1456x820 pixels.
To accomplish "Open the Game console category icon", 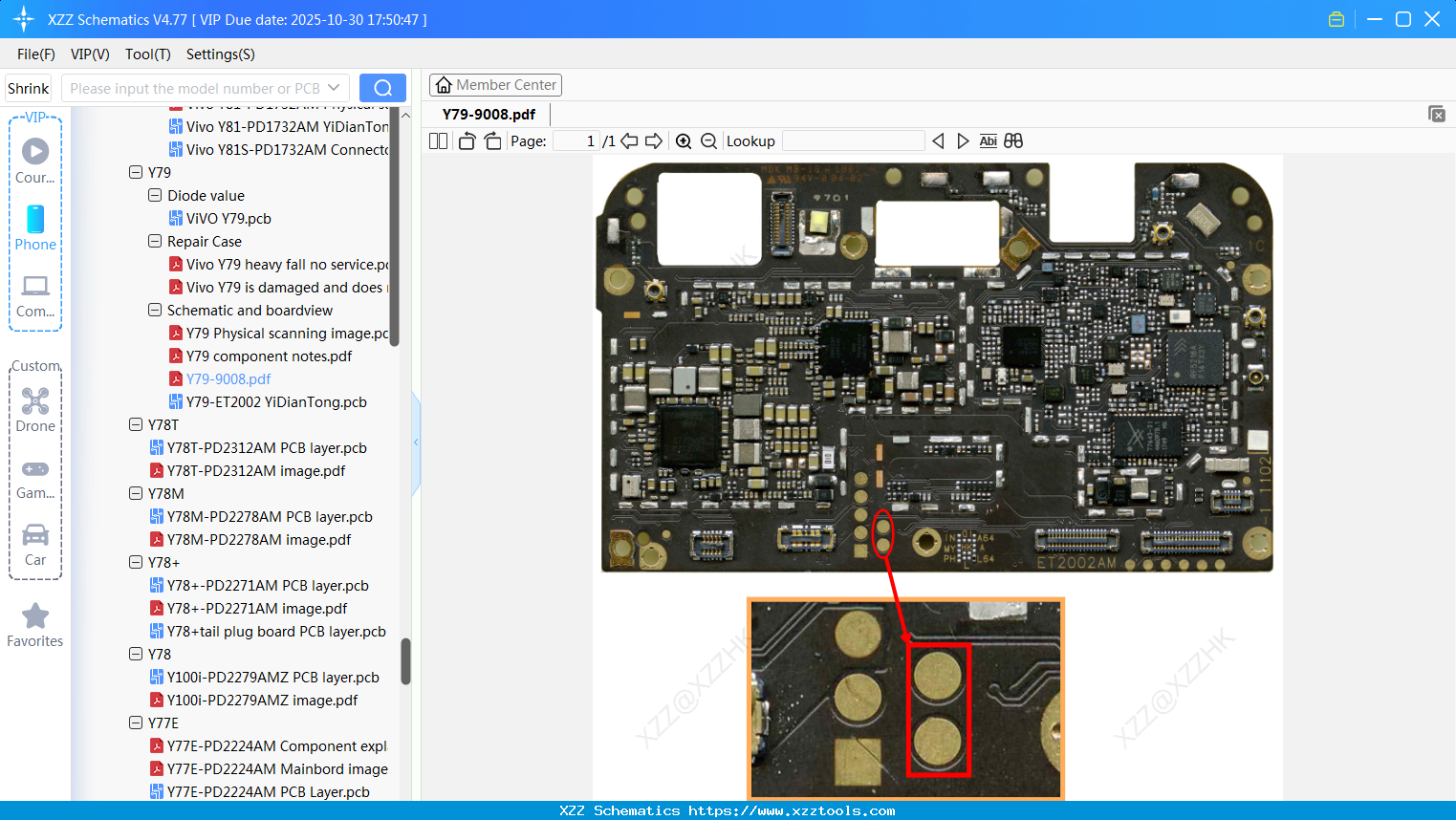I will [x=35, y=469].
